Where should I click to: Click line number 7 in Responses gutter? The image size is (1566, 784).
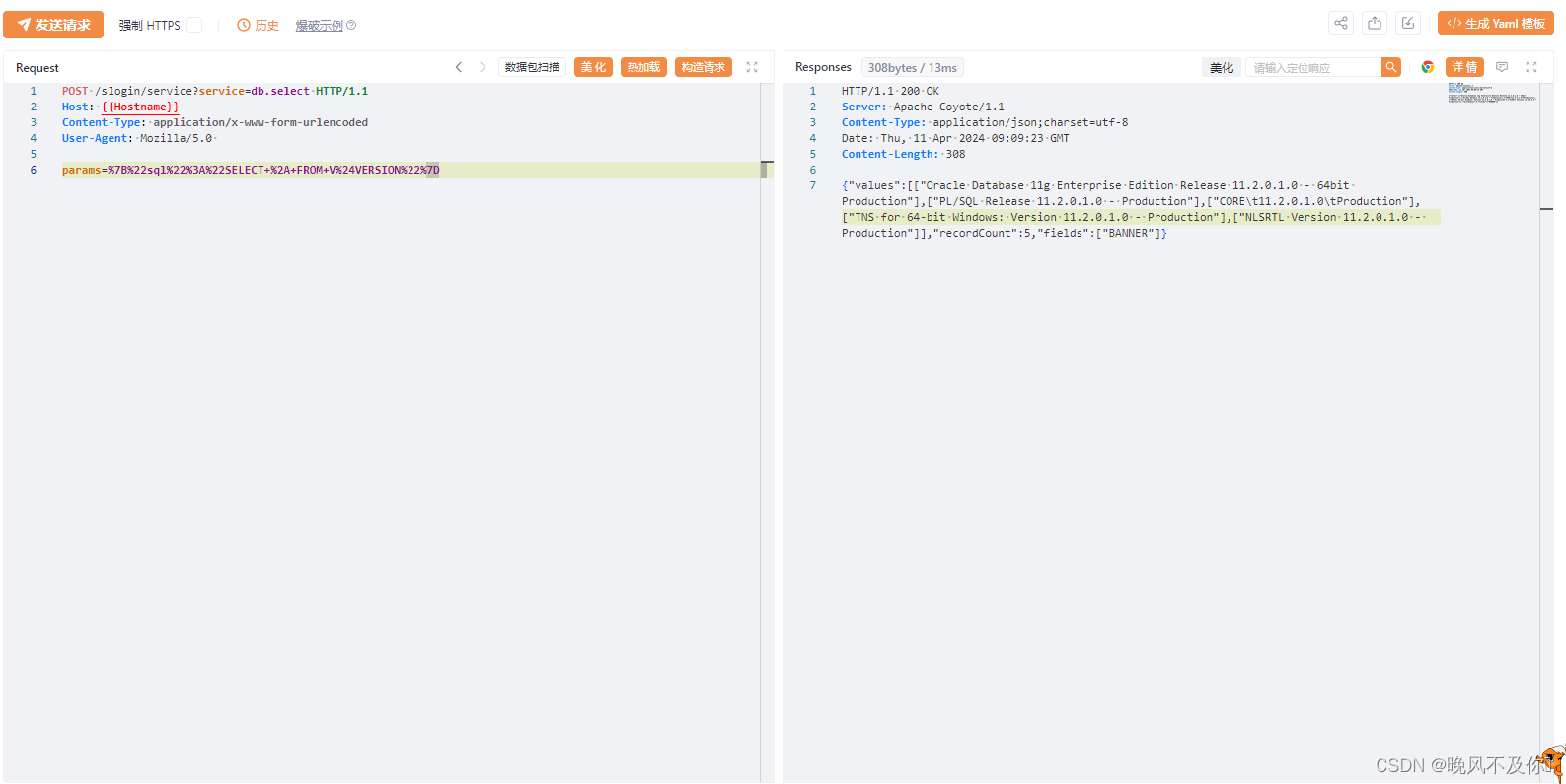click(x=813, y=185)
